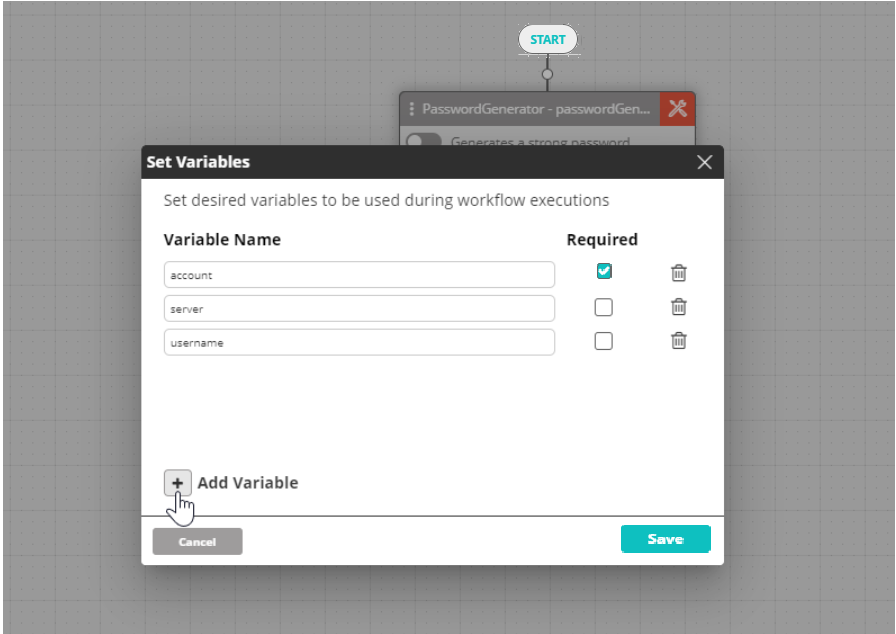
Task: Check Required for username variable
Action: (x=603, y=341)
